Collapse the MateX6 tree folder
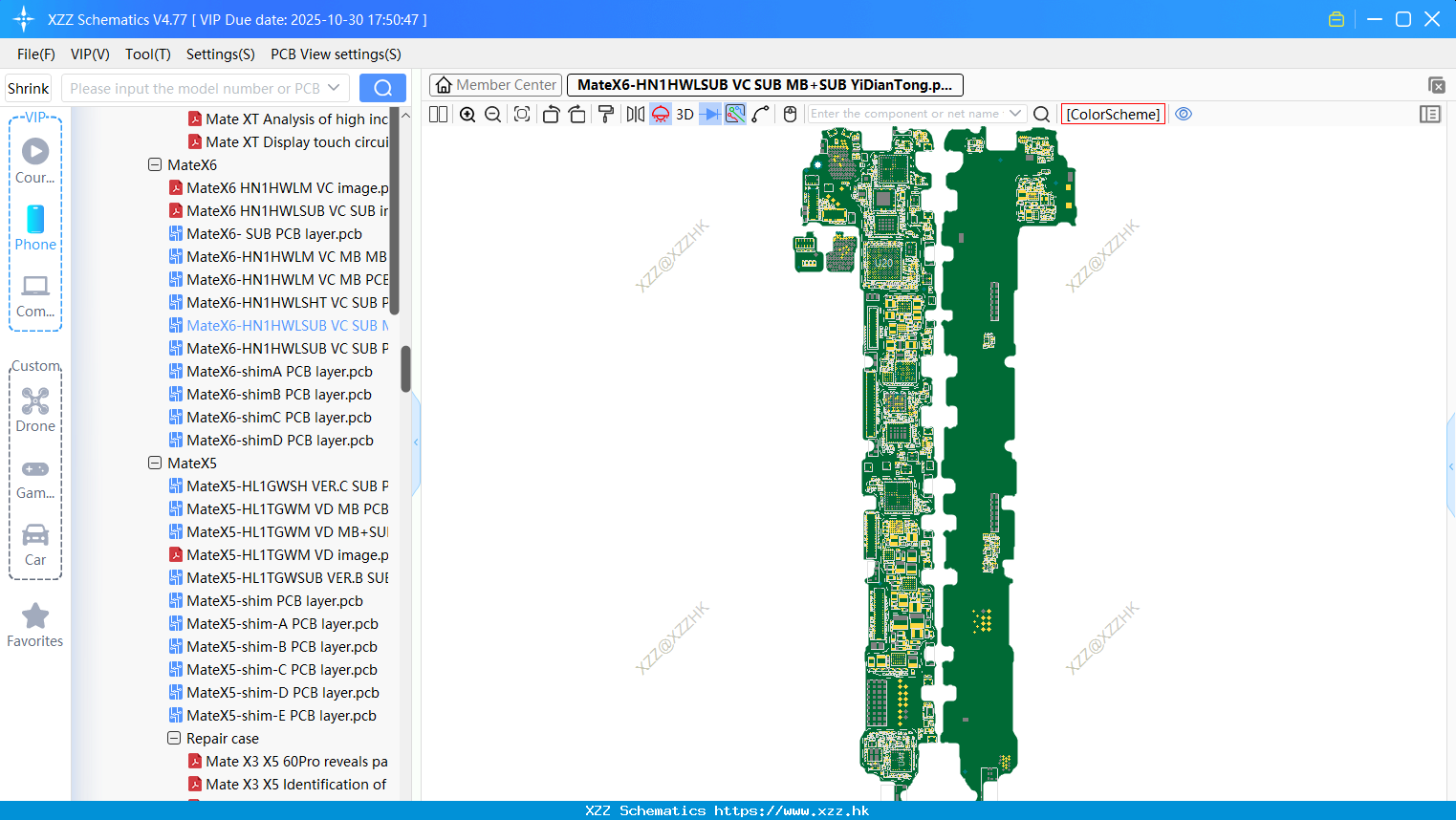The image size is (1456, 820). pos(155,164)
